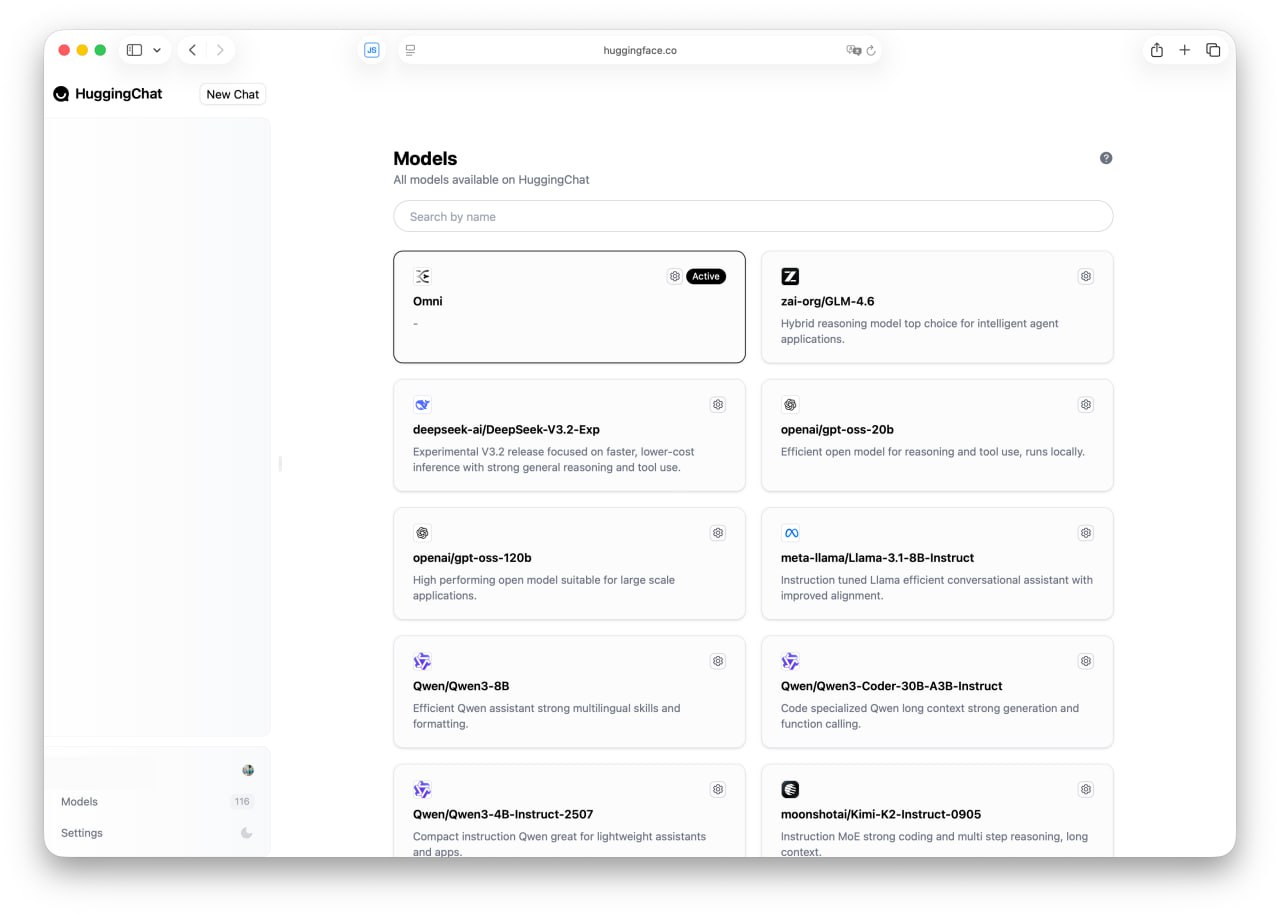Select the openai/gpt-oss-120b model card
Image resolution: width=1280 pixels, height=915 pixels.
click(569, 563)
